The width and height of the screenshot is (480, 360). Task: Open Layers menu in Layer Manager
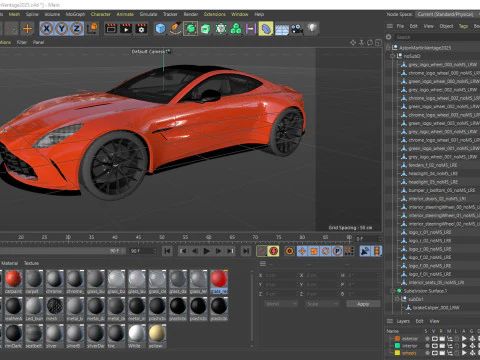coord(403,321)
